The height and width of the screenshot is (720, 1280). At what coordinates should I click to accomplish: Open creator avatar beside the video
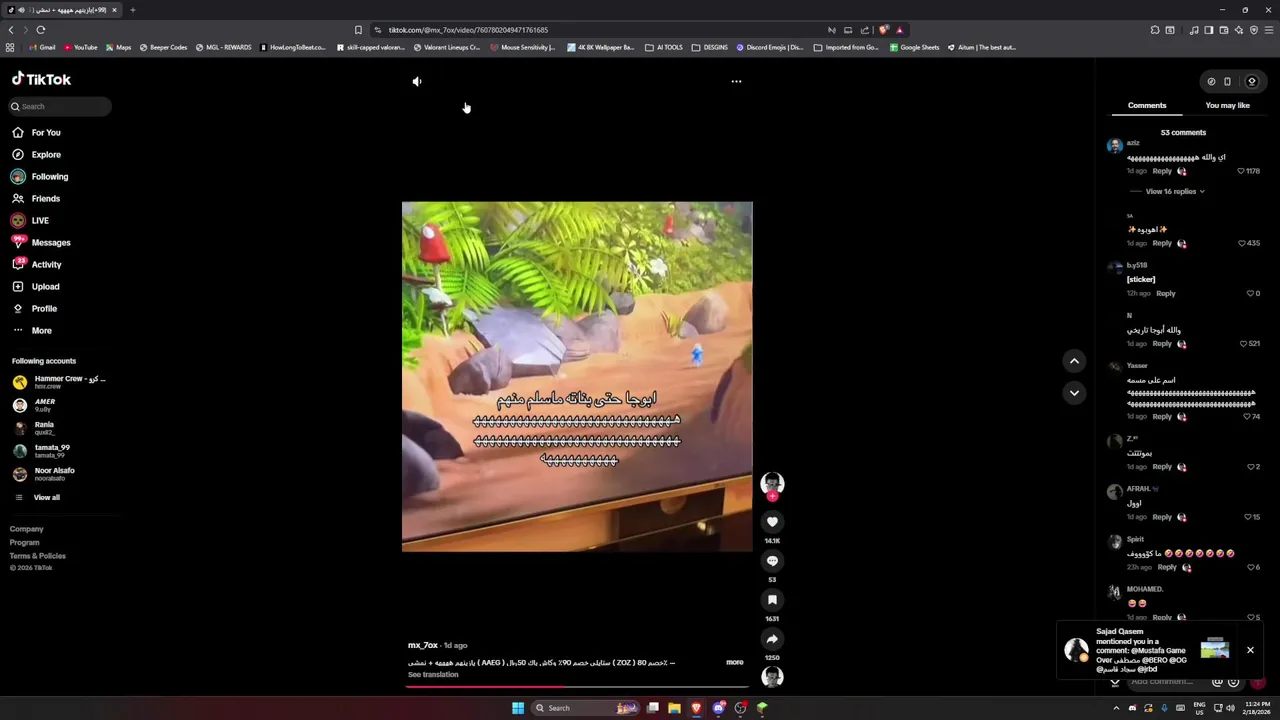pos(772,484)
